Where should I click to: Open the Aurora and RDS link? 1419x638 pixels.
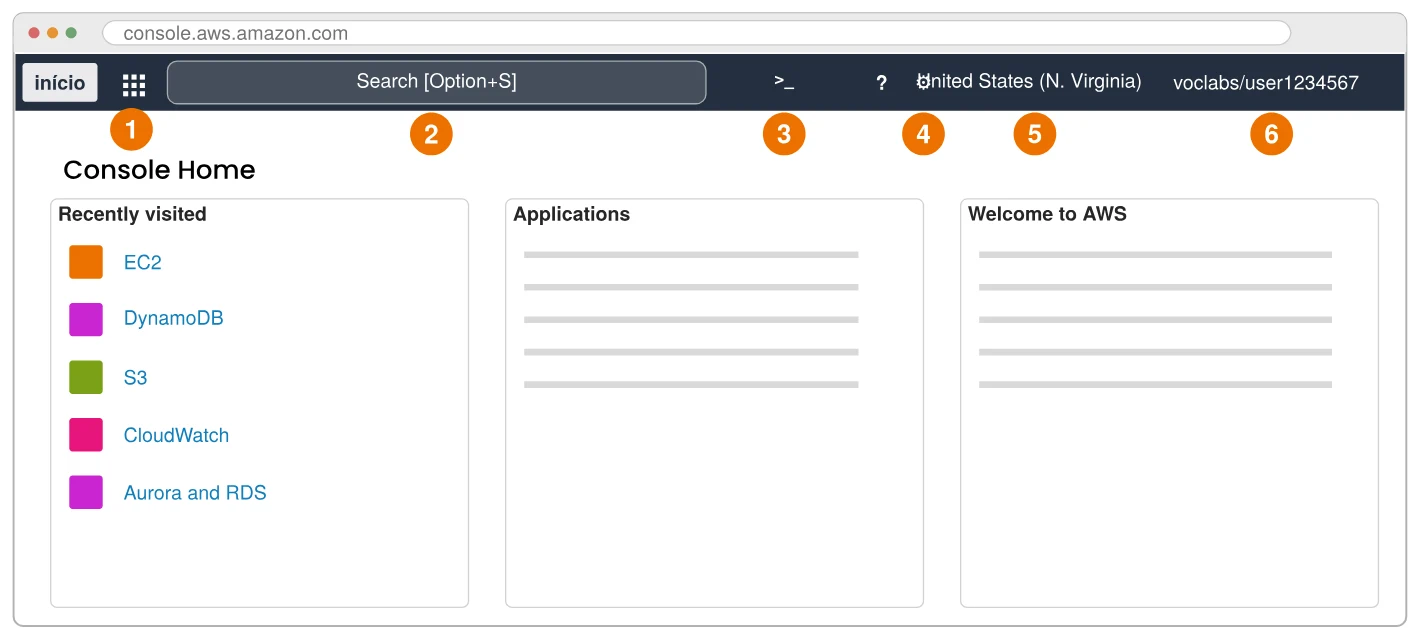point(195,493)
